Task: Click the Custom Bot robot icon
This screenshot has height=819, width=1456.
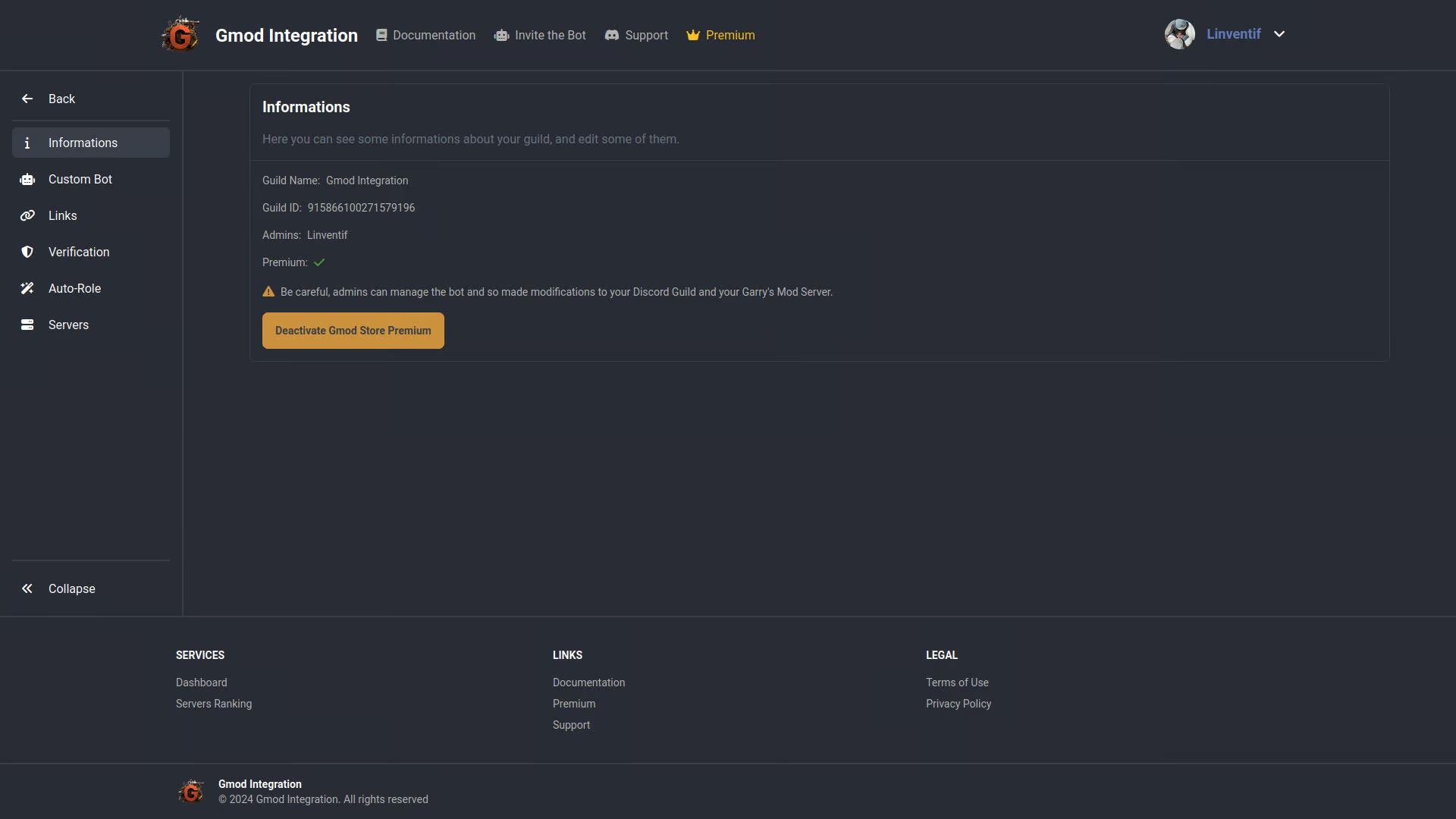Action: 27,180
